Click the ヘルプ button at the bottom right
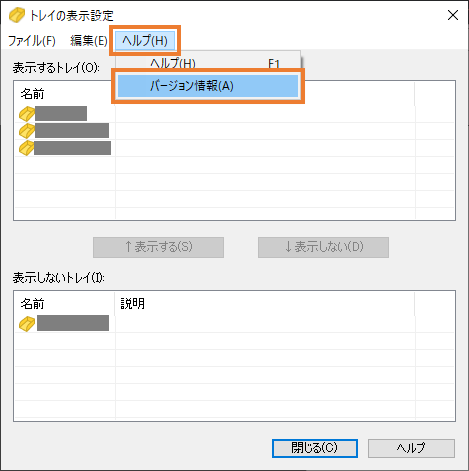This screenshot has height=471, width=469. tap(411, 448)
